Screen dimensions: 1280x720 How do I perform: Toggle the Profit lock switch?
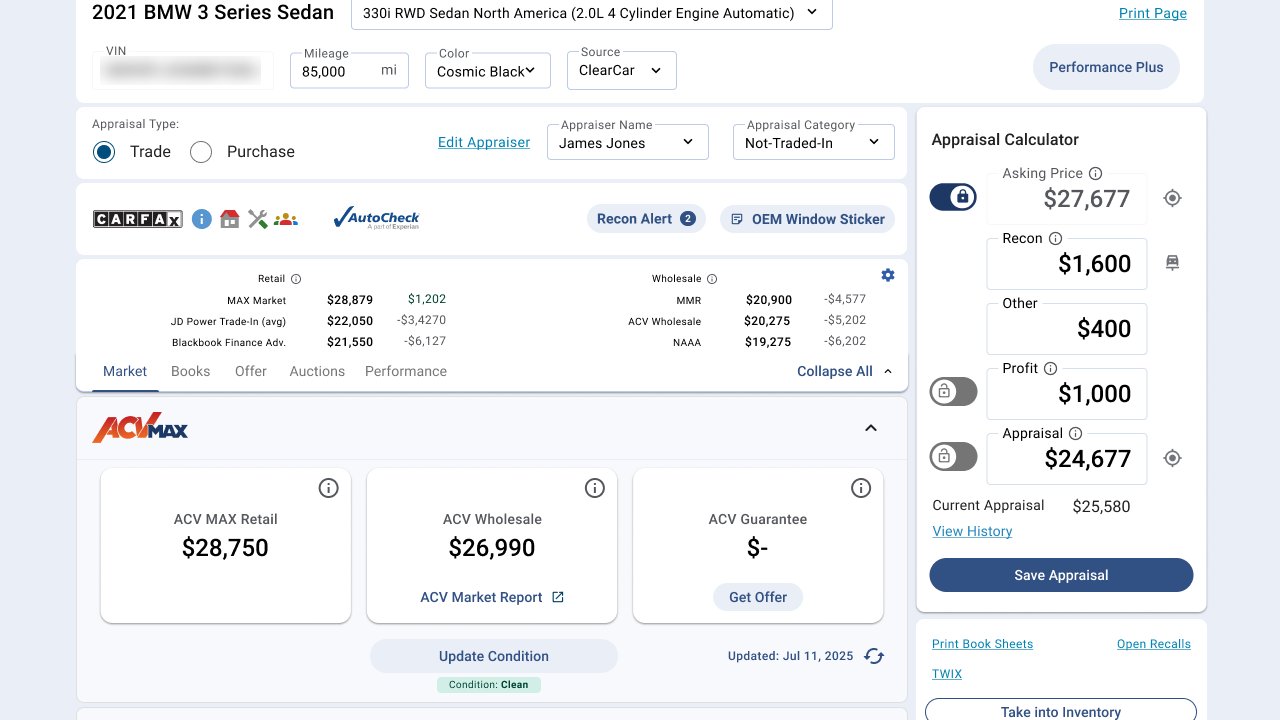pos(953,392)
